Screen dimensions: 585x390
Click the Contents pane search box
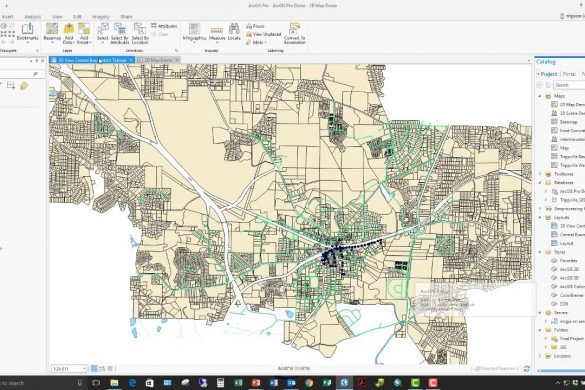point(21,74)
